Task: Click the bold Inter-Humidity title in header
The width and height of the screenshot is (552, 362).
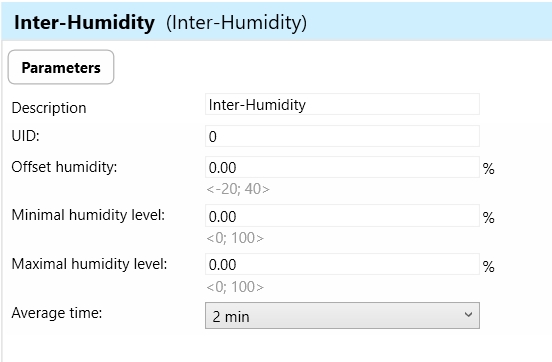Action: pos(84,23)
